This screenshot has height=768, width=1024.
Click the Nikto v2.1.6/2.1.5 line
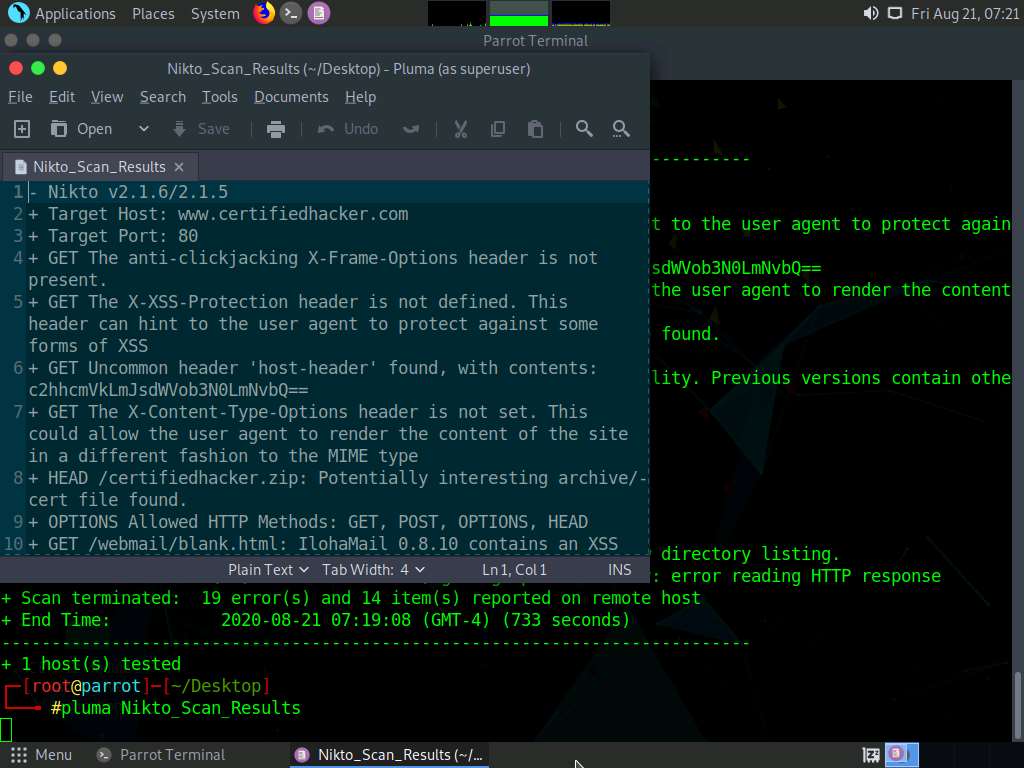[129, 192]
